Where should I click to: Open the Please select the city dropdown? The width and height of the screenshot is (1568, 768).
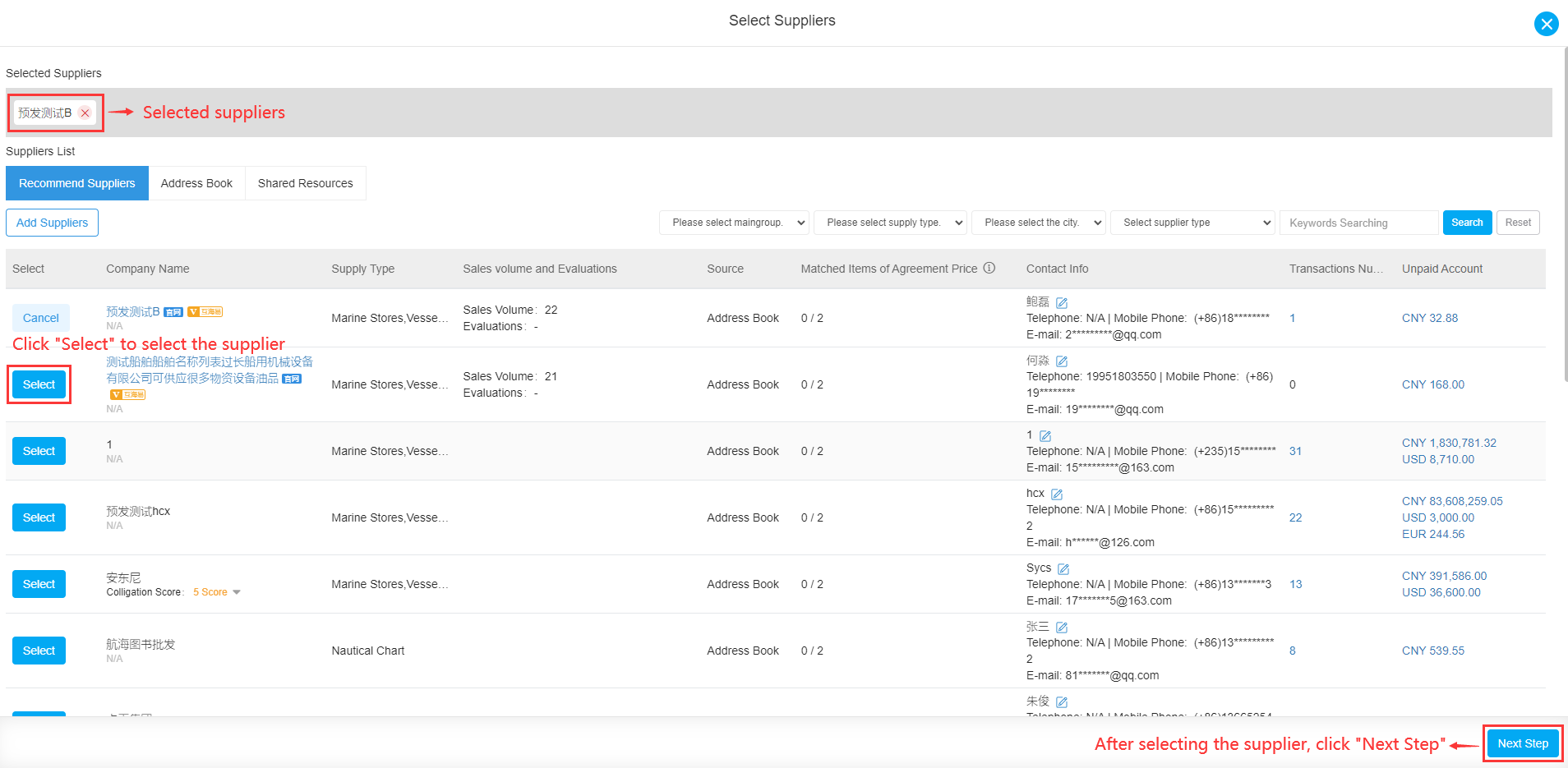point(1039,223)
